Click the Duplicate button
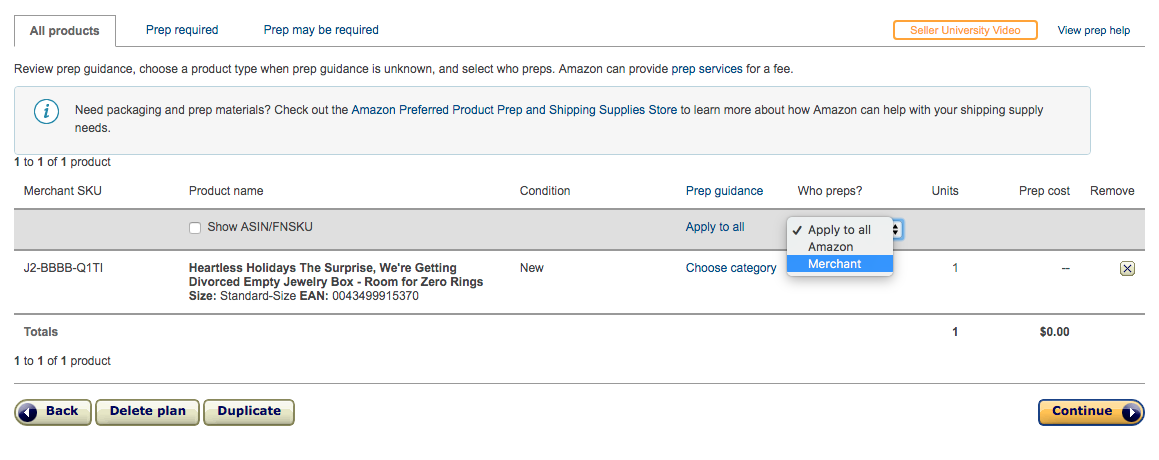 click(249, 412)
